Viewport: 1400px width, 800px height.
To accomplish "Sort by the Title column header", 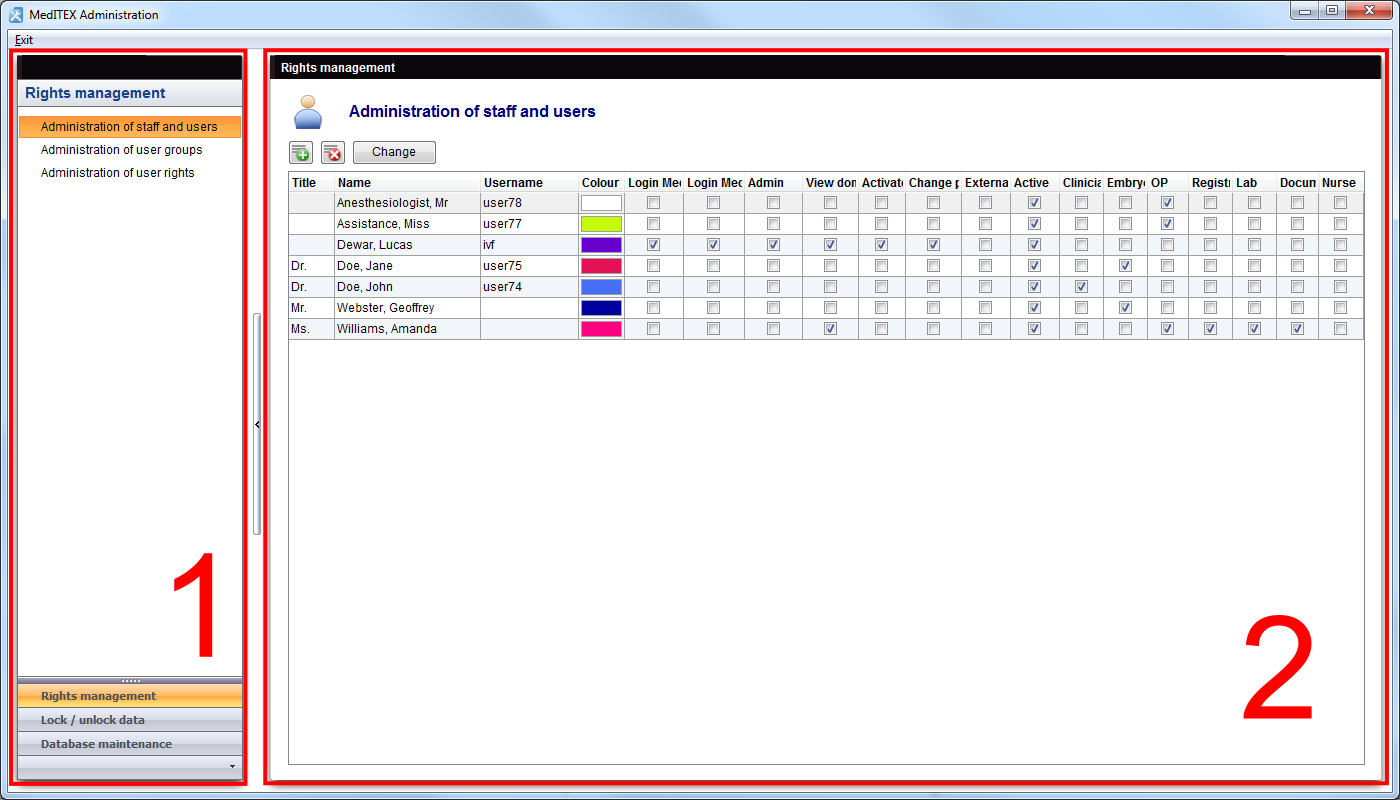I will coord(311,183).
